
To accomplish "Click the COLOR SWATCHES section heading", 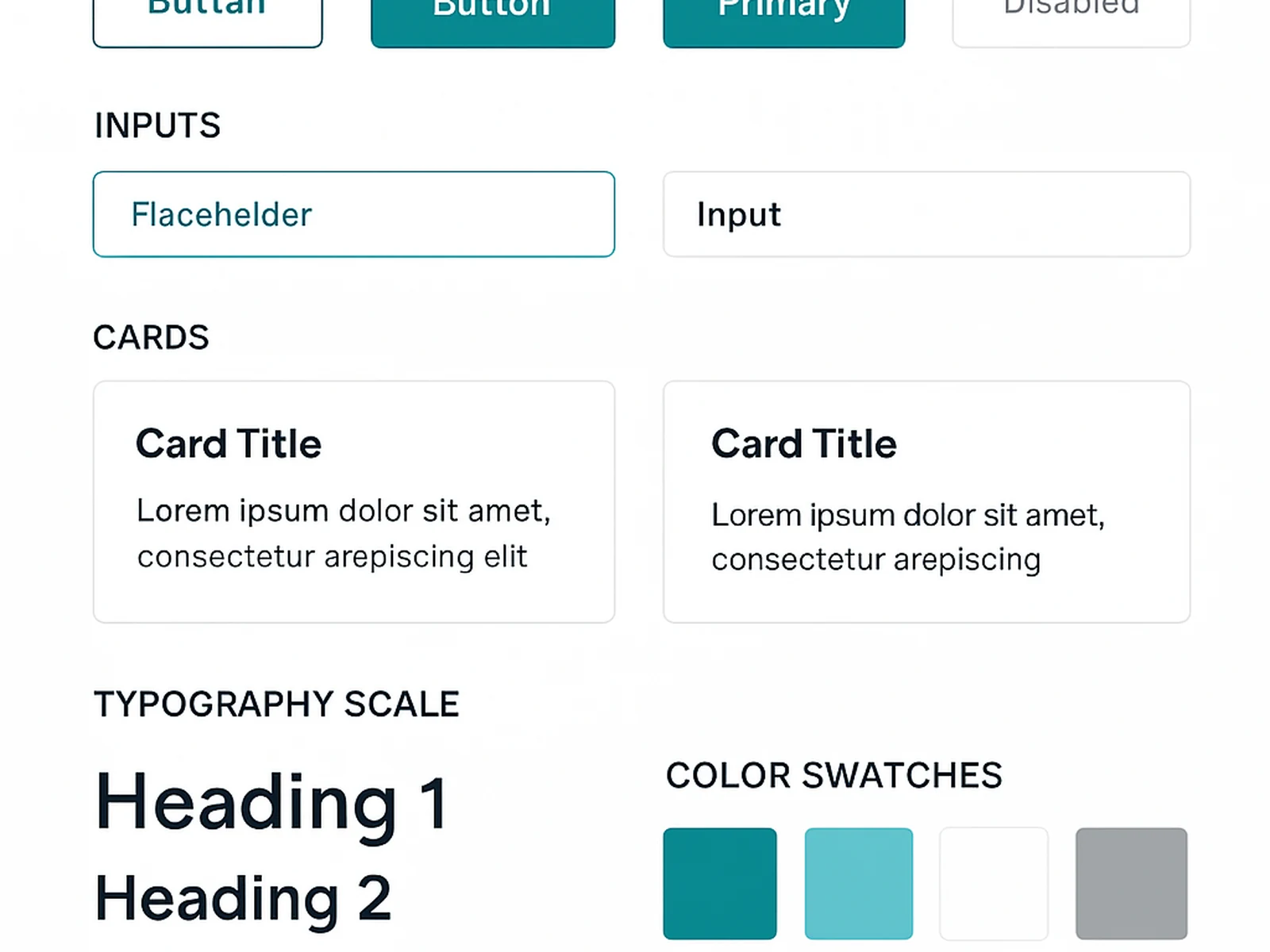I will 833,775.
